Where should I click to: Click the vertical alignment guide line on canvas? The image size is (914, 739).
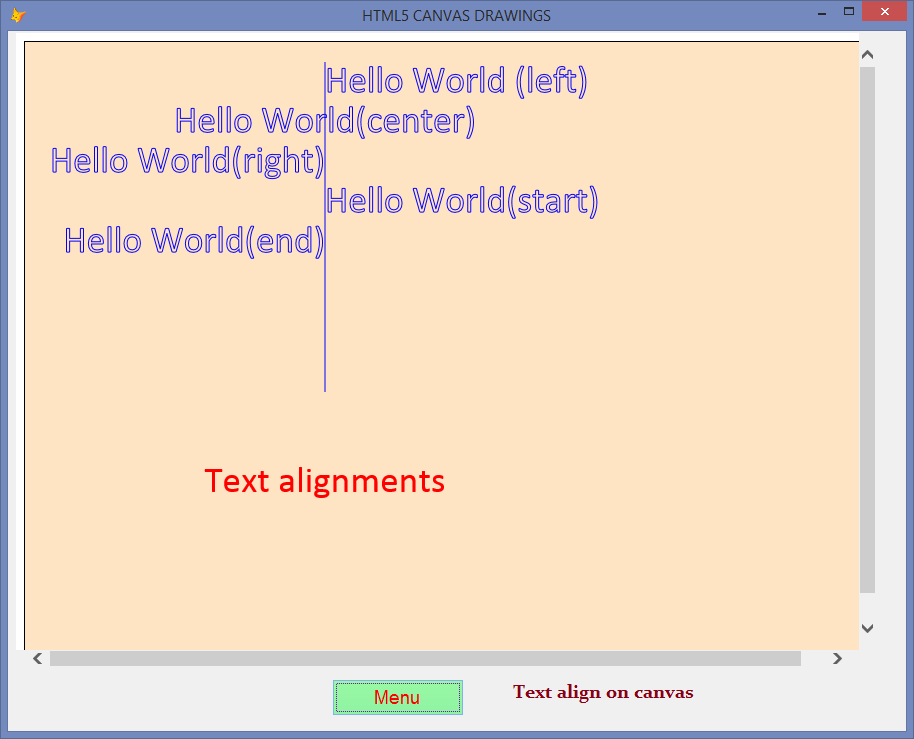(325, 330)
